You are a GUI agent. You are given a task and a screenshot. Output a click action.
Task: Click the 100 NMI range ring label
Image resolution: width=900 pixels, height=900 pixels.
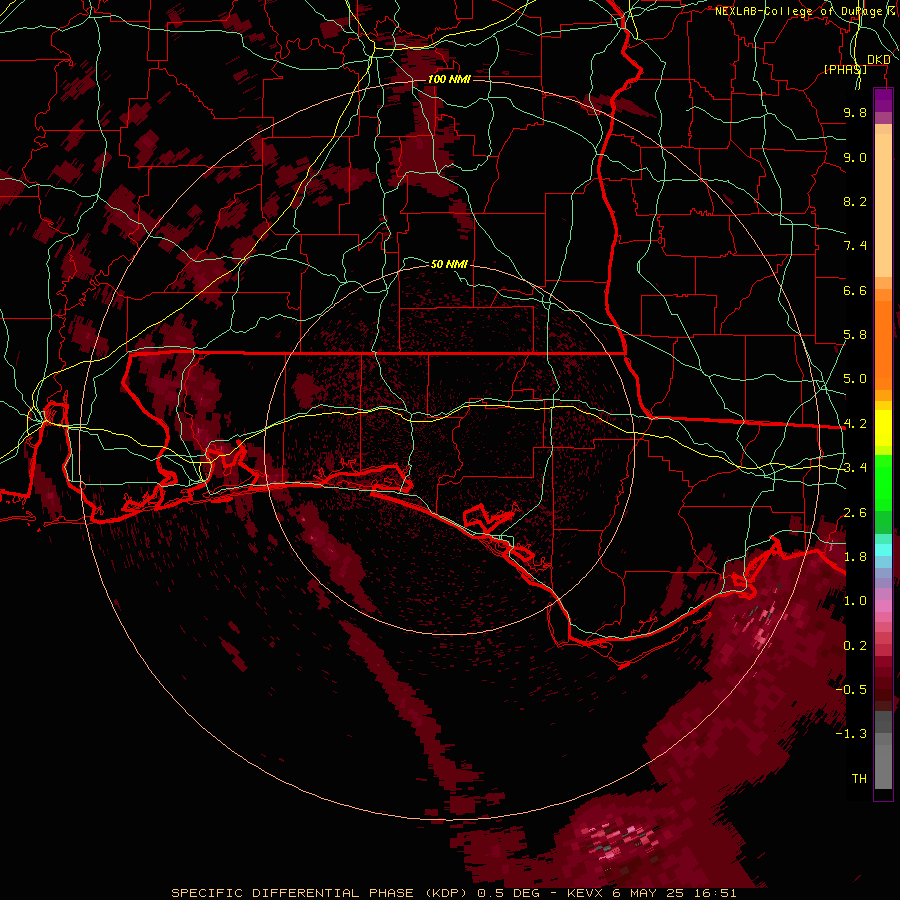(x=449, y=79)
